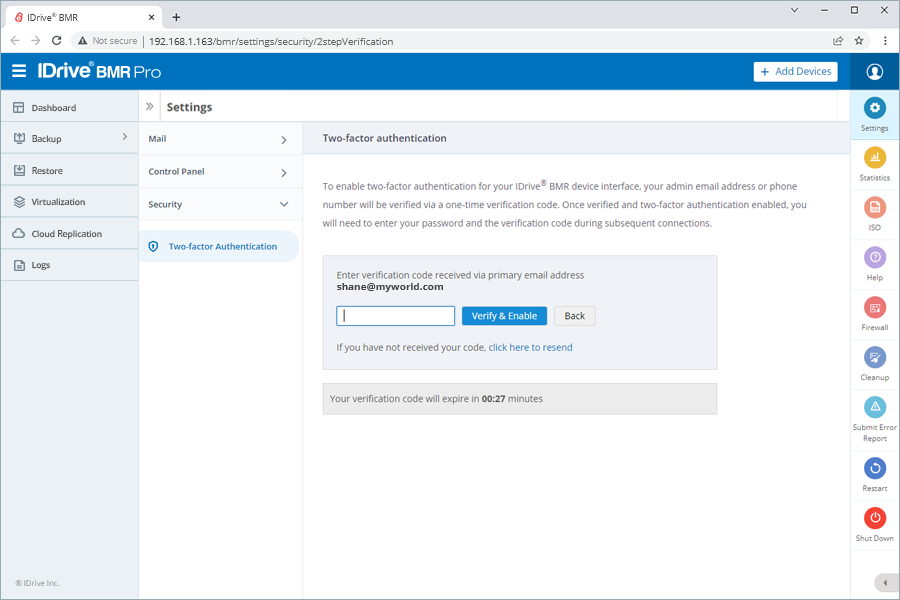The height and width of the screenshot is (600, 900).
Task: Open the user account profile icon
Action: click(874, 72)
